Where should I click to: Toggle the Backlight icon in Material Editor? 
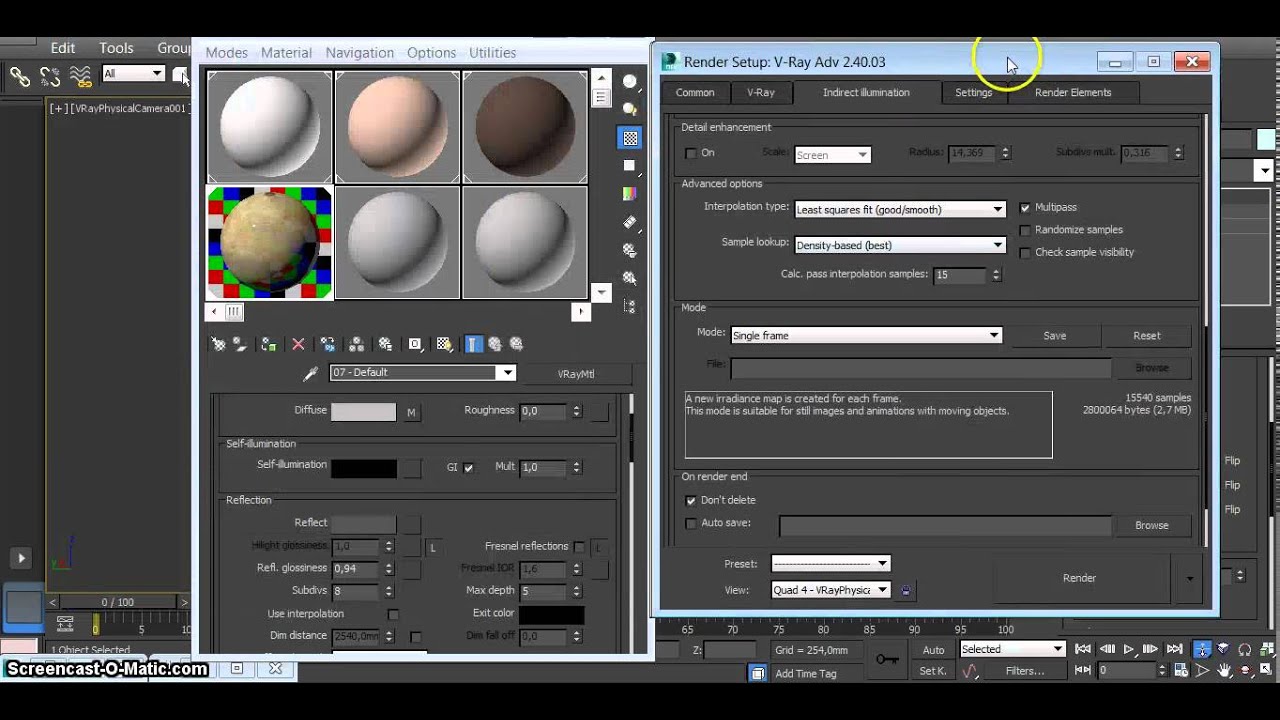click(x=630, y=109)
